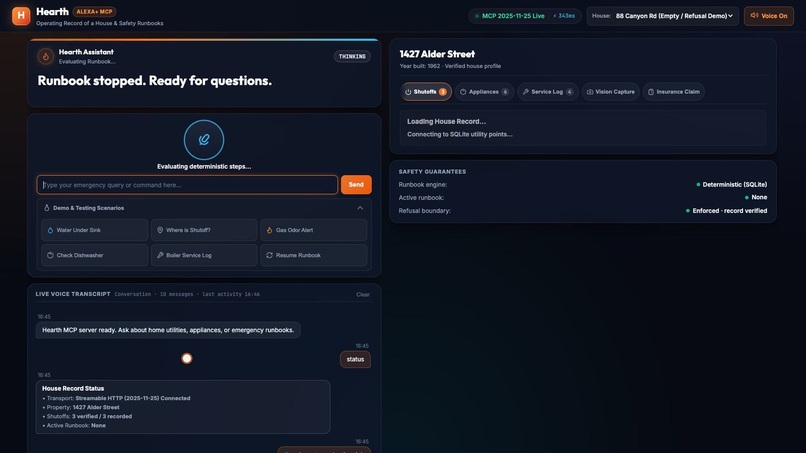The height and width of the screenshot is (453, 806).
Task: Open the Insurance Claim tab
Action: [x=673, y=92]
